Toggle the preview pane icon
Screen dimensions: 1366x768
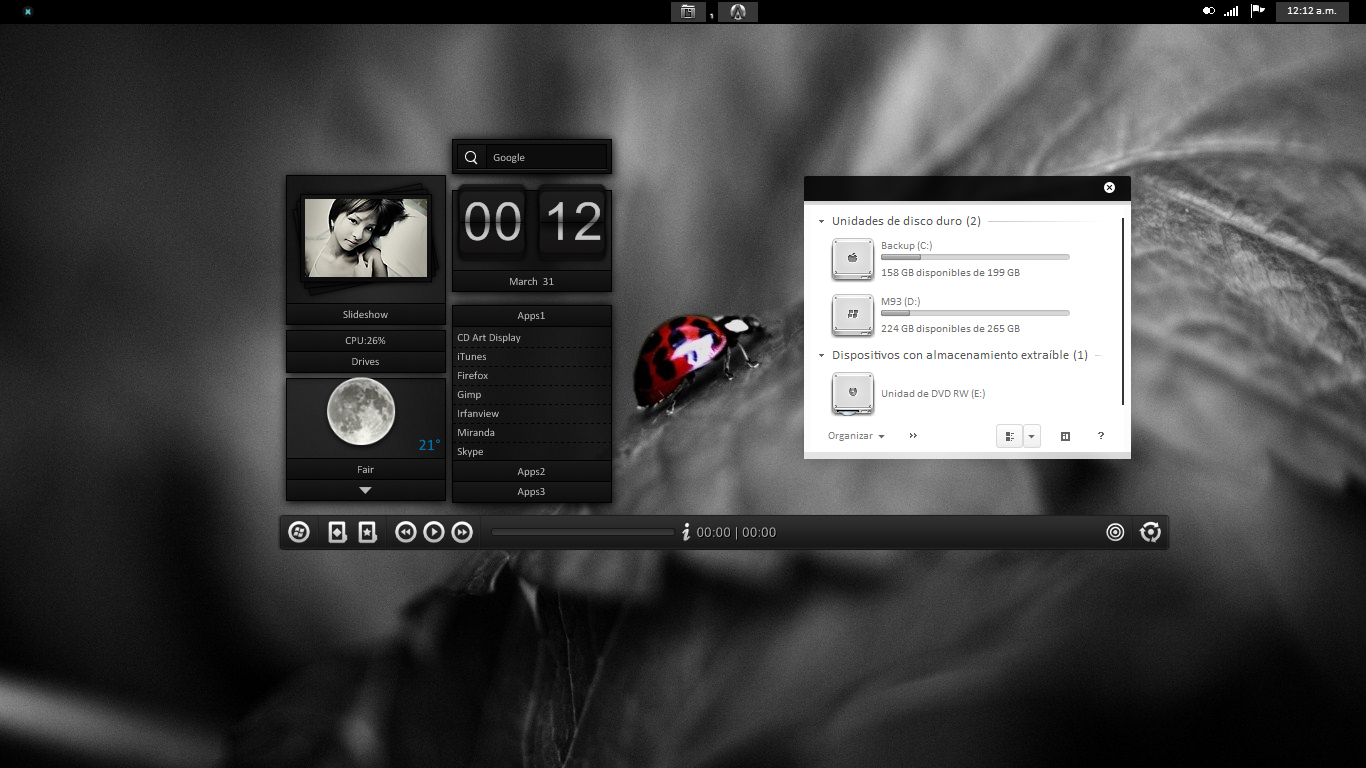(x=1065, y=436)
